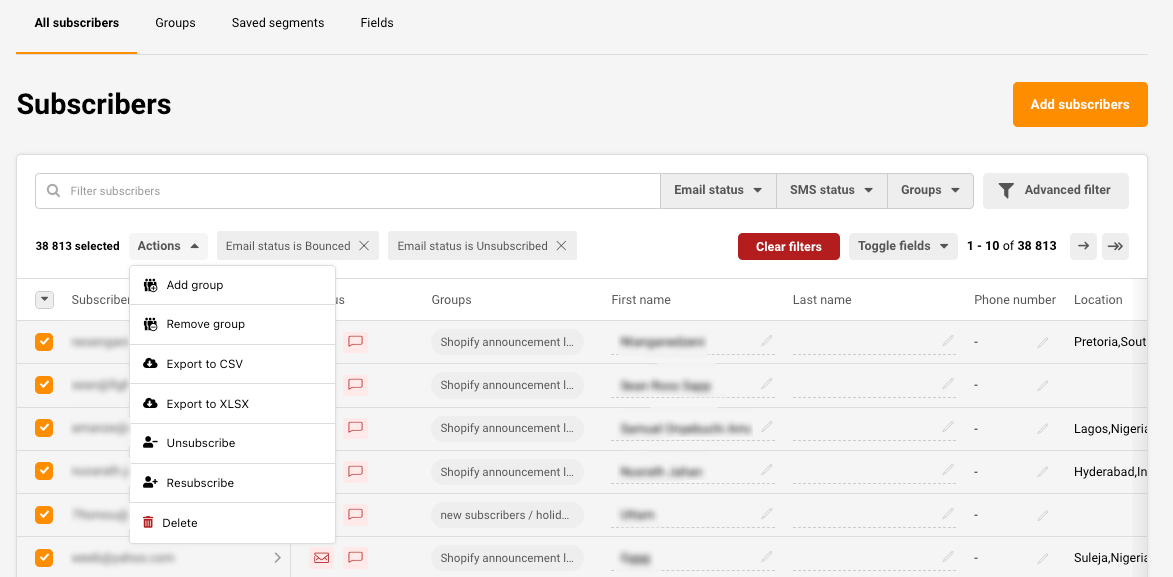The width and height of the screenshot is (1173, 577).
Task: Switch to the Saved segments tab
Action: (x=278, y=23)
